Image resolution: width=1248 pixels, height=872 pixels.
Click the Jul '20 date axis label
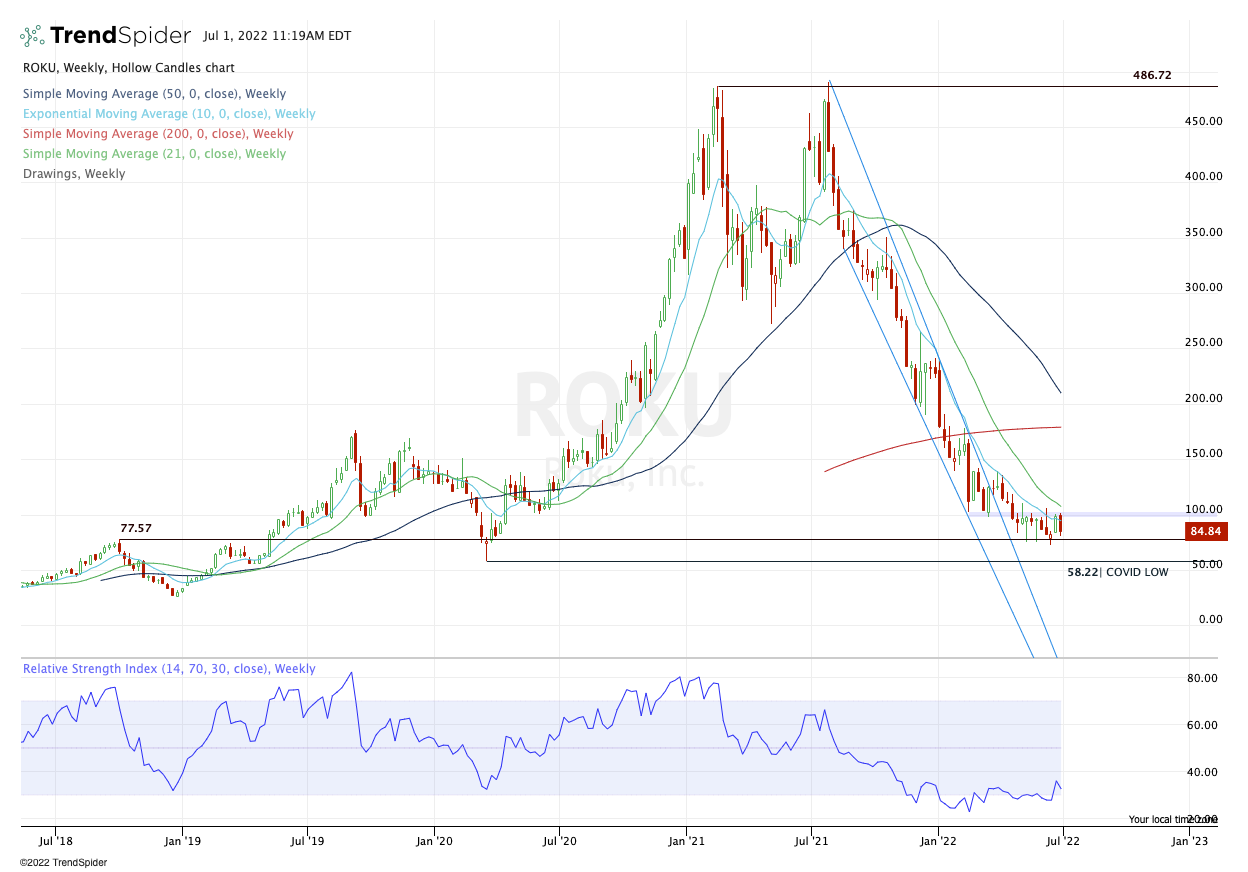tap(560, 843)
